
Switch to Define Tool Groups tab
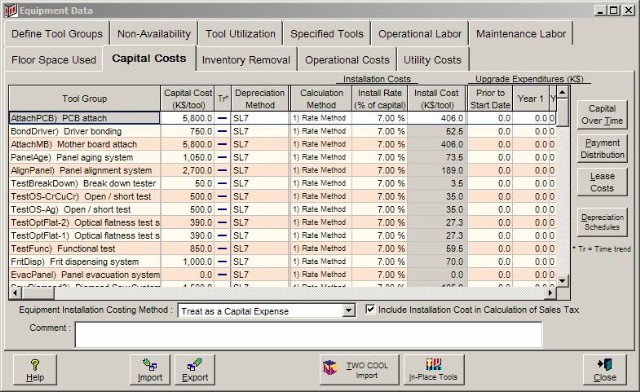pyautogui.click(x=57, y=34)
